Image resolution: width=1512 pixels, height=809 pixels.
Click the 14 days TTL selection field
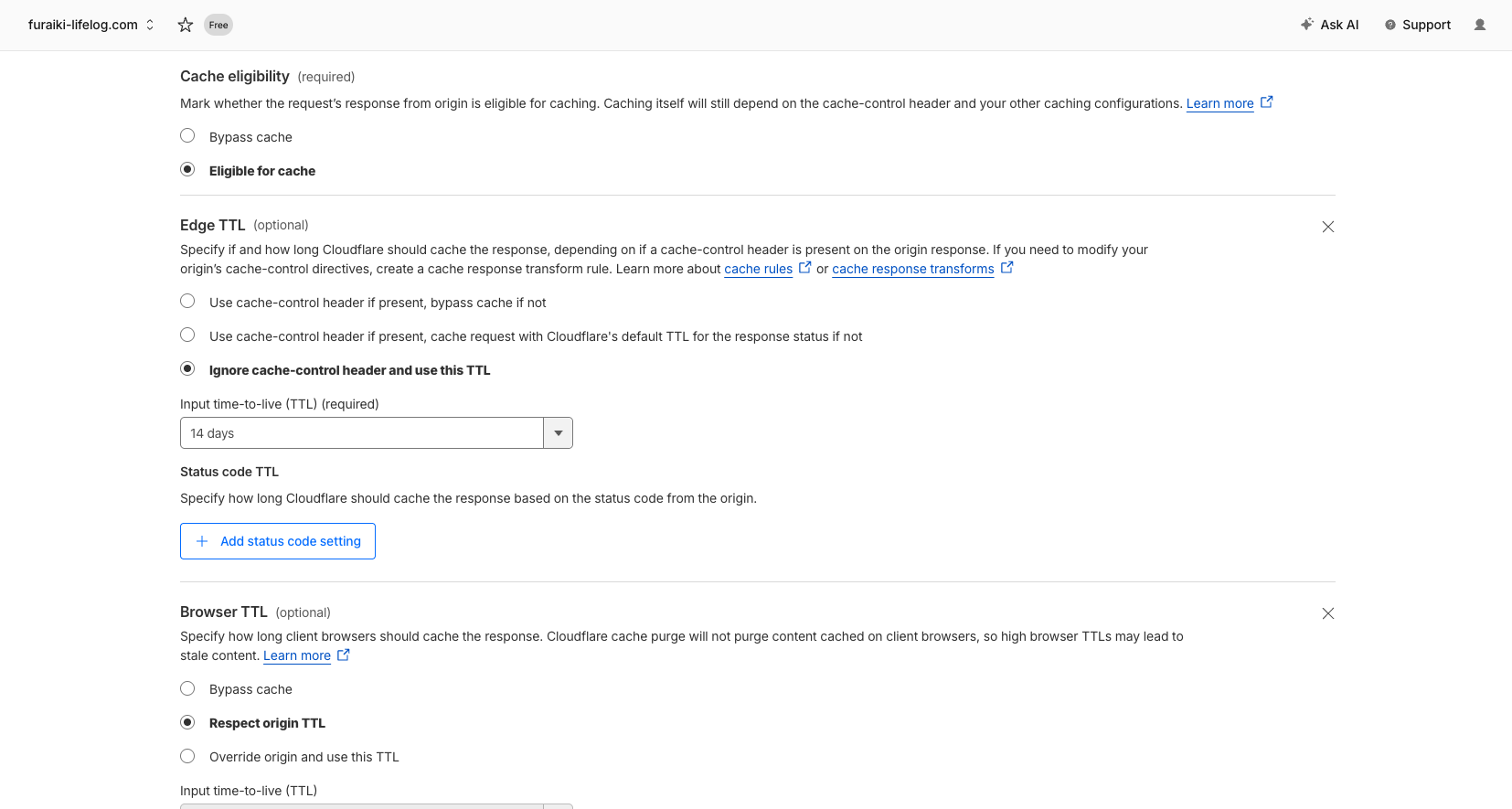(362, 433)
